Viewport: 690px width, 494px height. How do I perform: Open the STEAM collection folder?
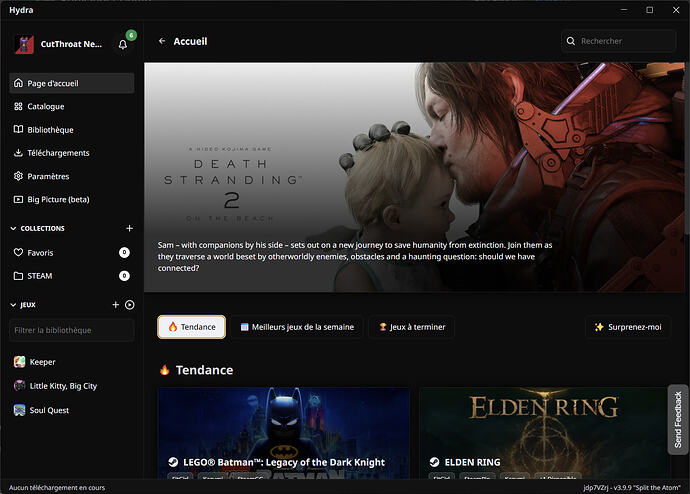pos(72,276)
